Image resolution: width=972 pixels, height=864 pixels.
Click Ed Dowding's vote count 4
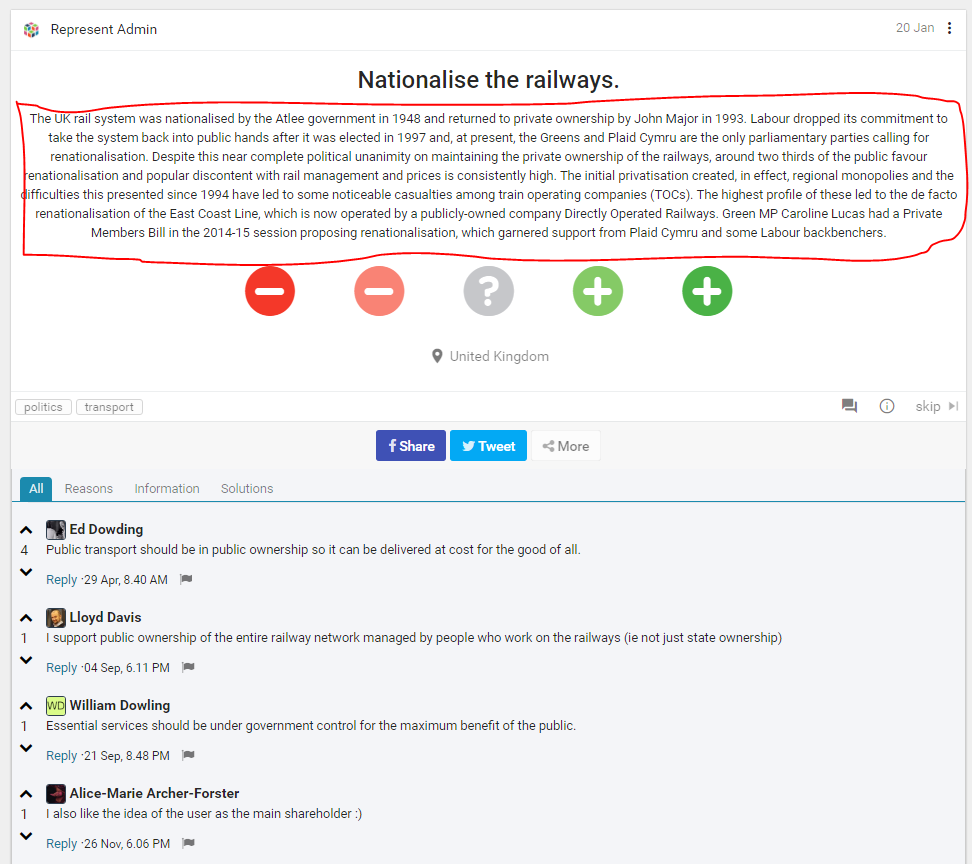[25, 550]
